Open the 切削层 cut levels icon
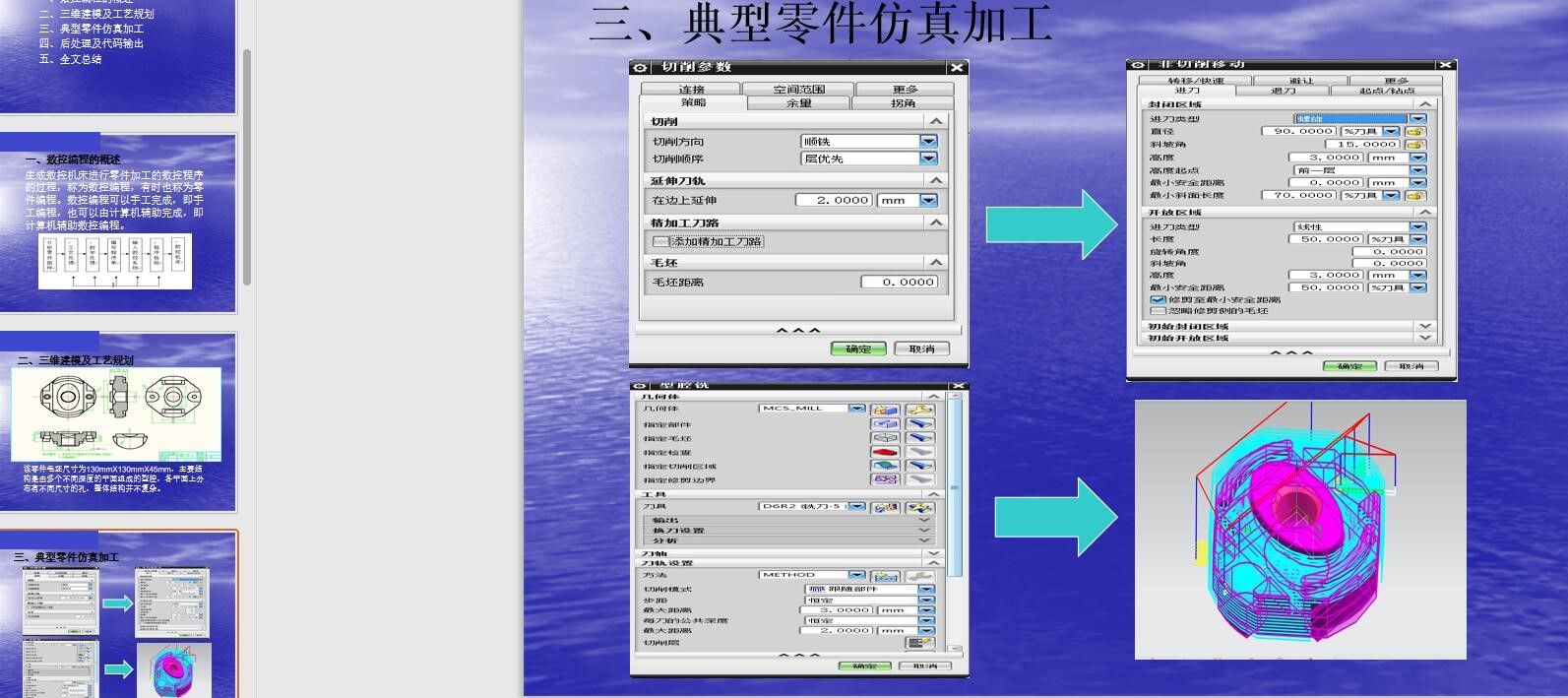1568x698 pixels. point(919,643)
